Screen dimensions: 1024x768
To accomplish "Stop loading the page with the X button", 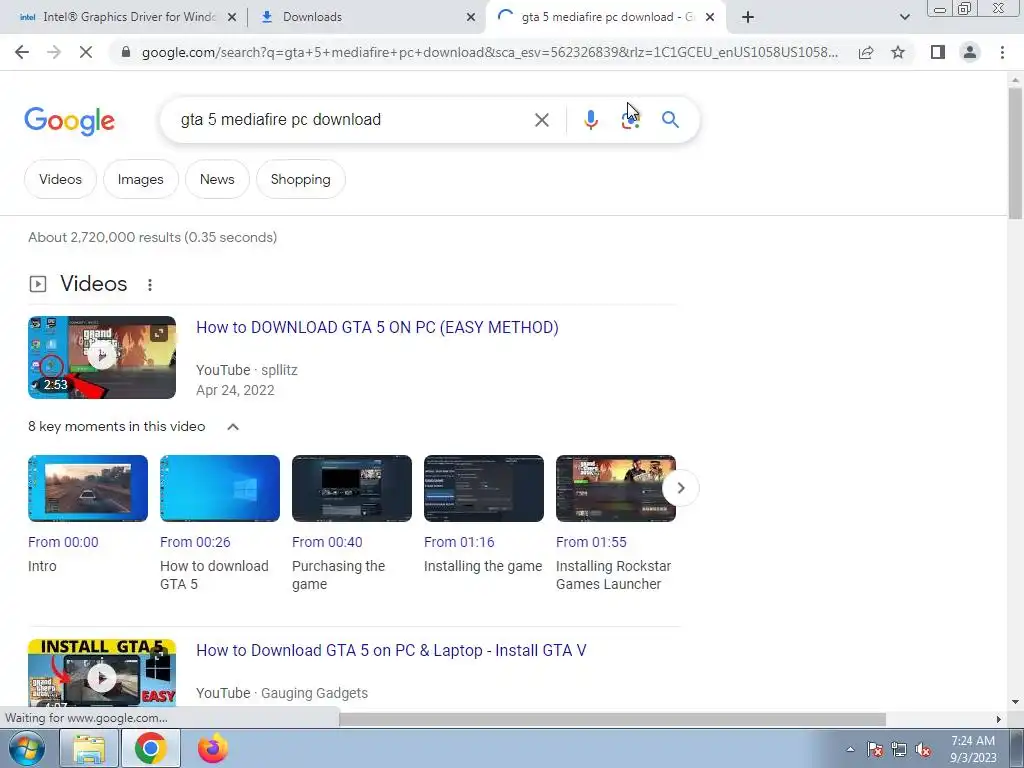I will [x=86, y=52].
